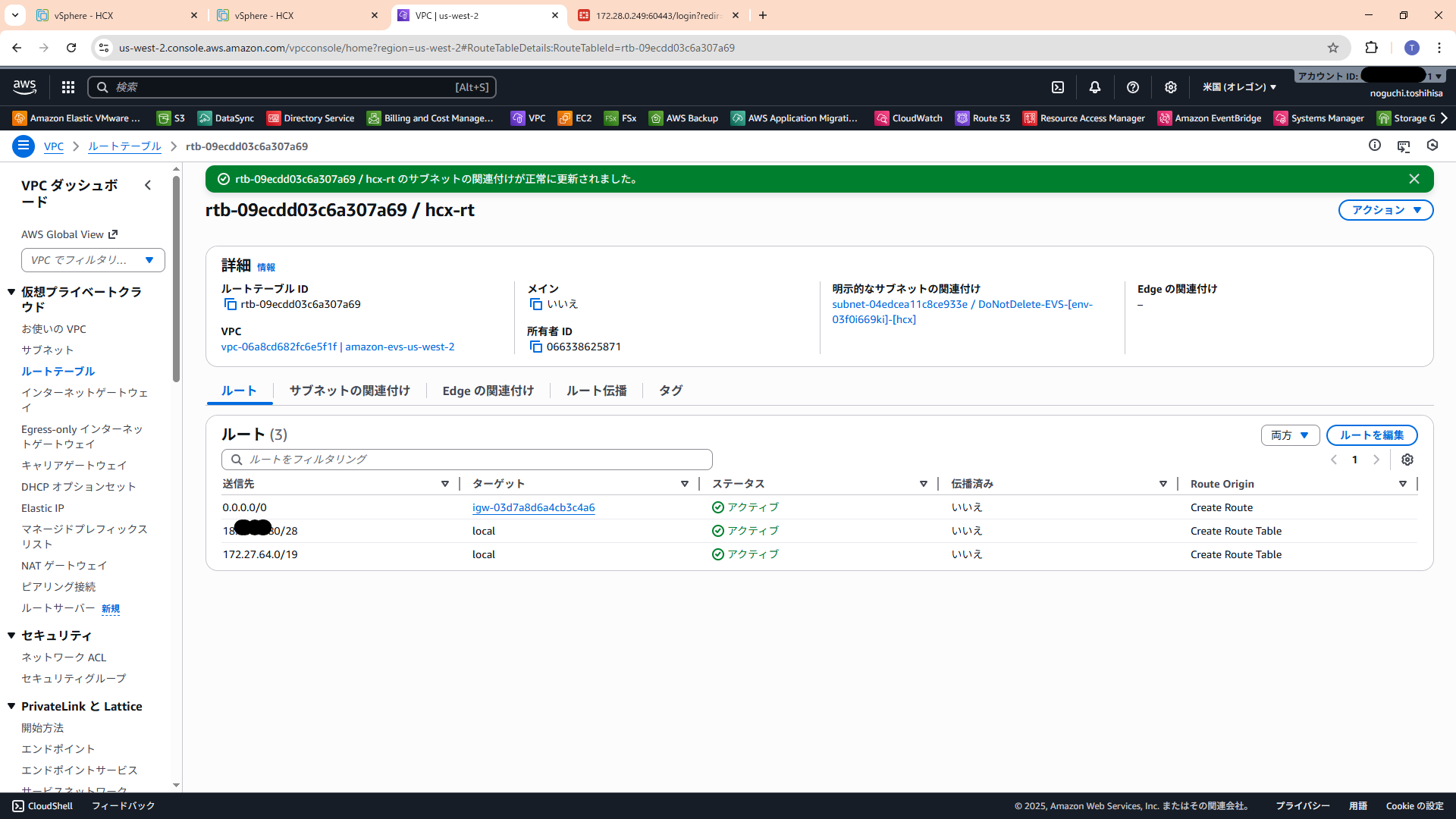
Task: Open the アクション dropdown menu
Action: click(1385, 210)
